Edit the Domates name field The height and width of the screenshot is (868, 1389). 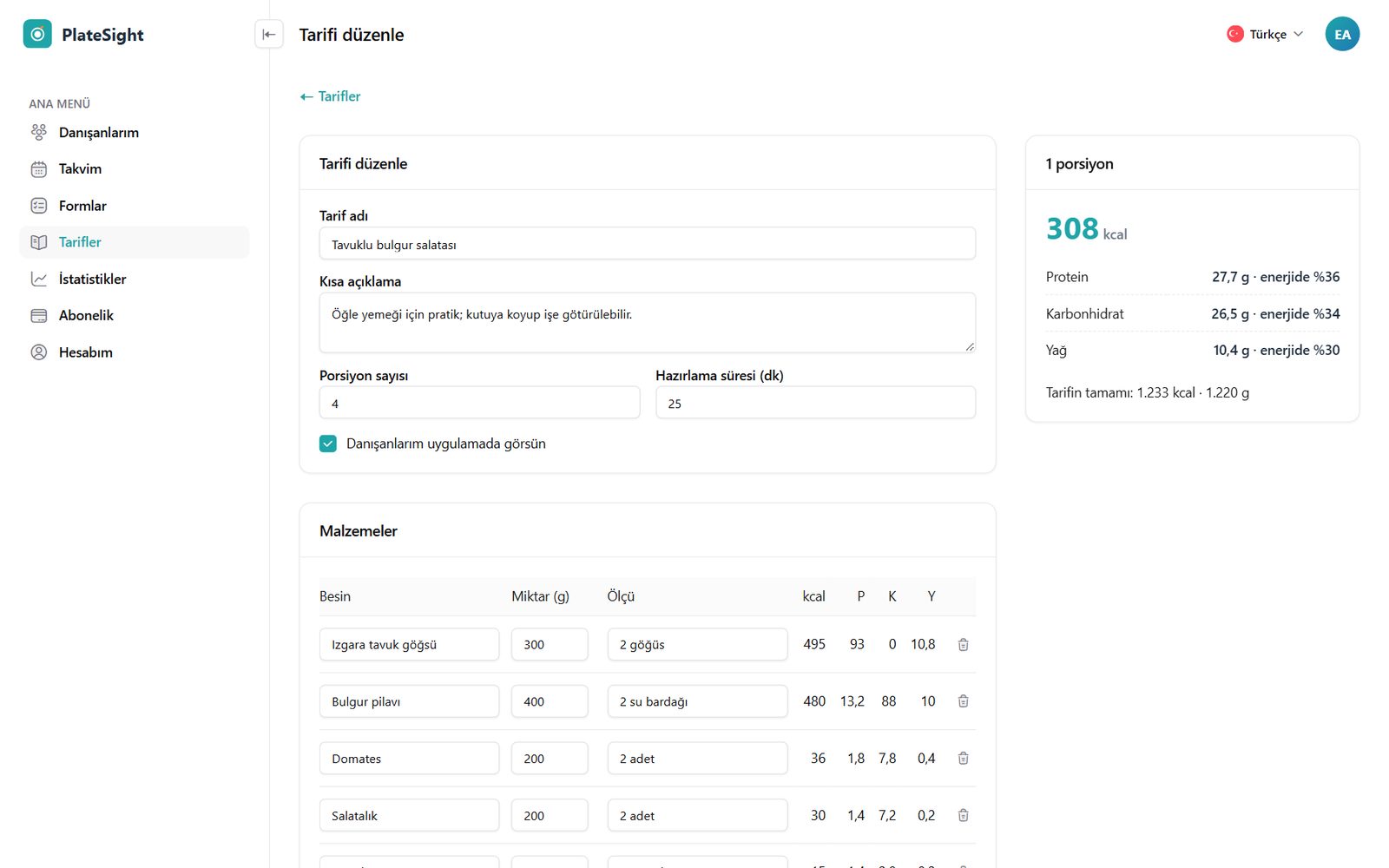click(x=409, y=758)
